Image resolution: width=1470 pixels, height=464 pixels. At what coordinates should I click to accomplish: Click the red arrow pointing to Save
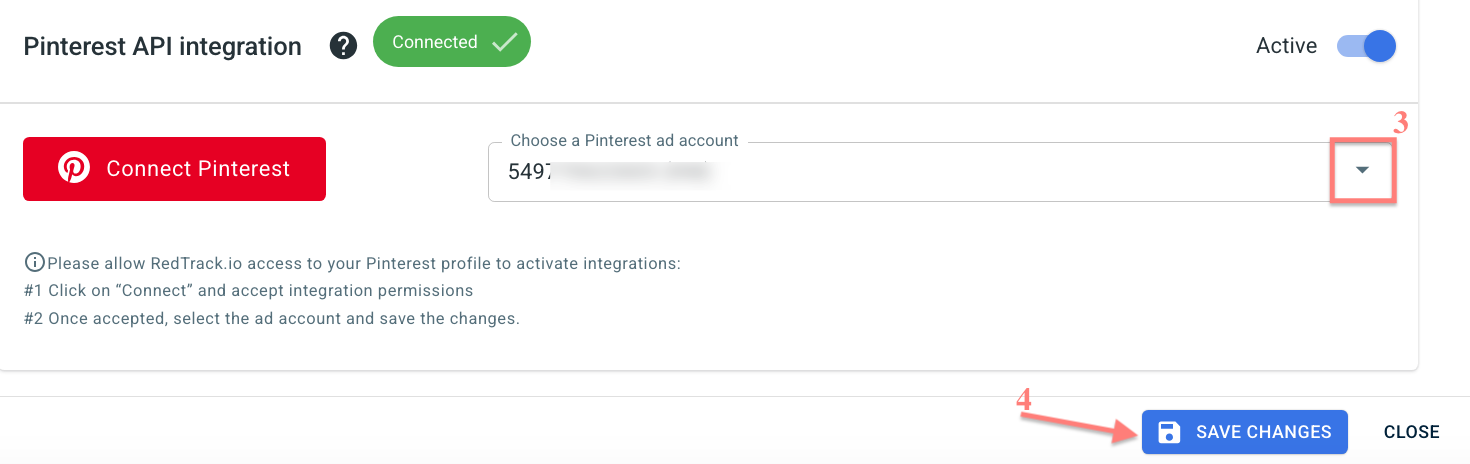click(x=1080, y=423)
